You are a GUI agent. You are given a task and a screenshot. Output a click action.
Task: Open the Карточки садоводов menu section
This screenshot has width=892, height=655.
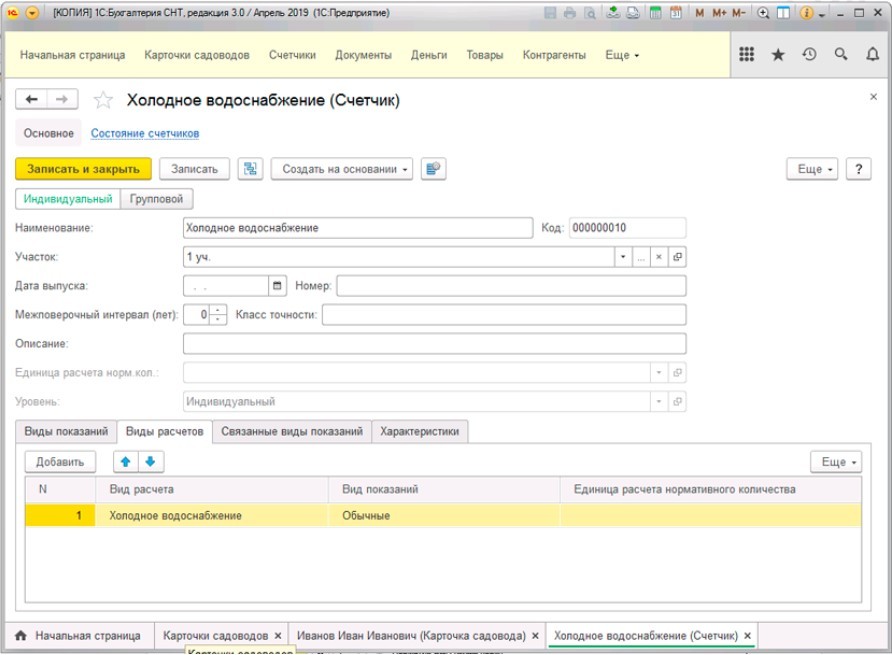pos(196,55)
